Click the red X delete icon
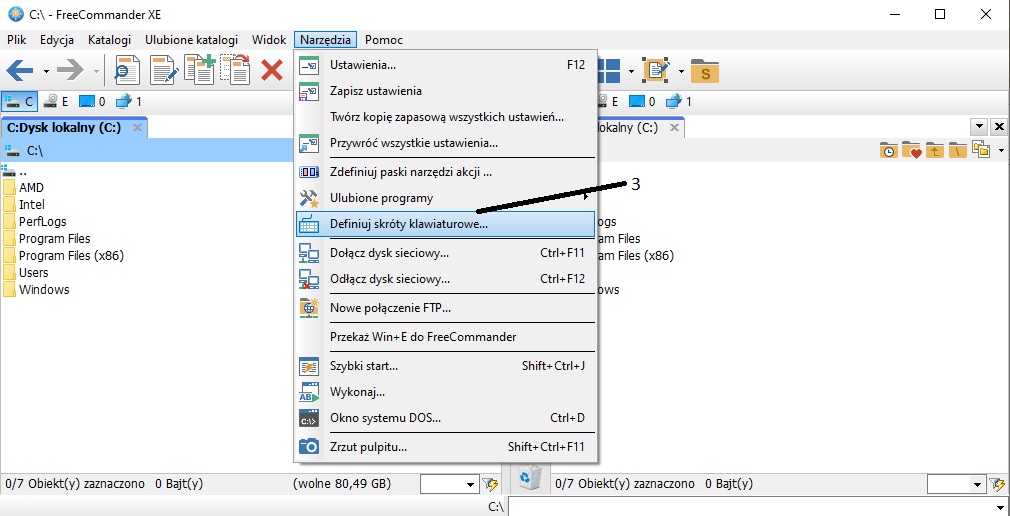 click(272, 70)
